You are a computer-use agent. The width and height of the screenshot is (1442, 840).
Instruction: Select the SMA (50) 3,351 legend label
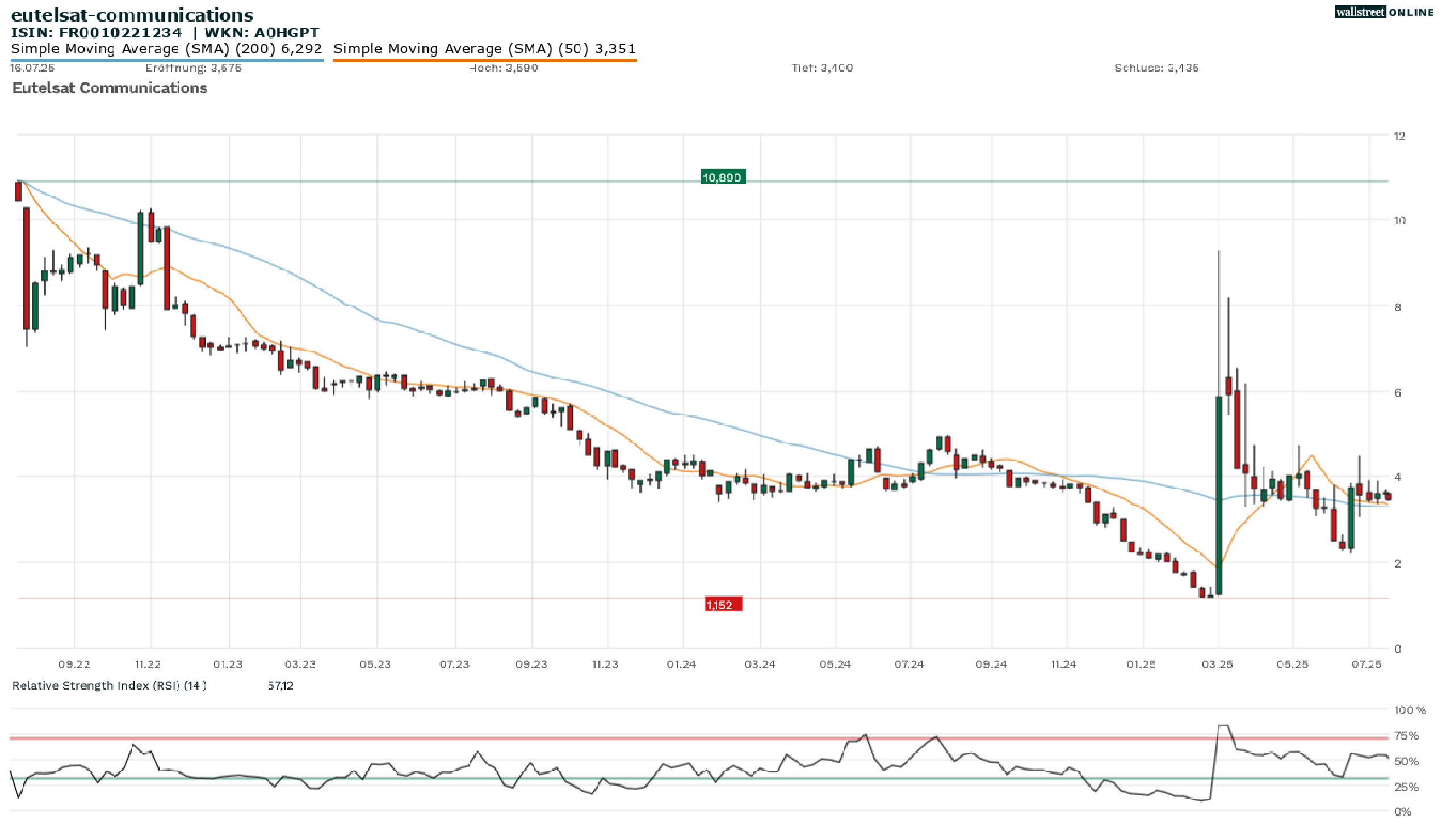(x=485, y=49)
